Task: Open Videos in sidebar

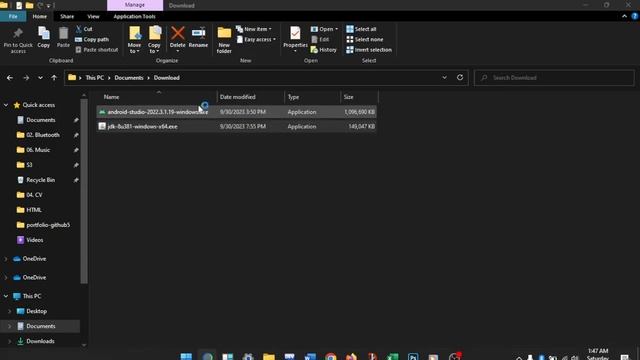Action: click(34, 240)
